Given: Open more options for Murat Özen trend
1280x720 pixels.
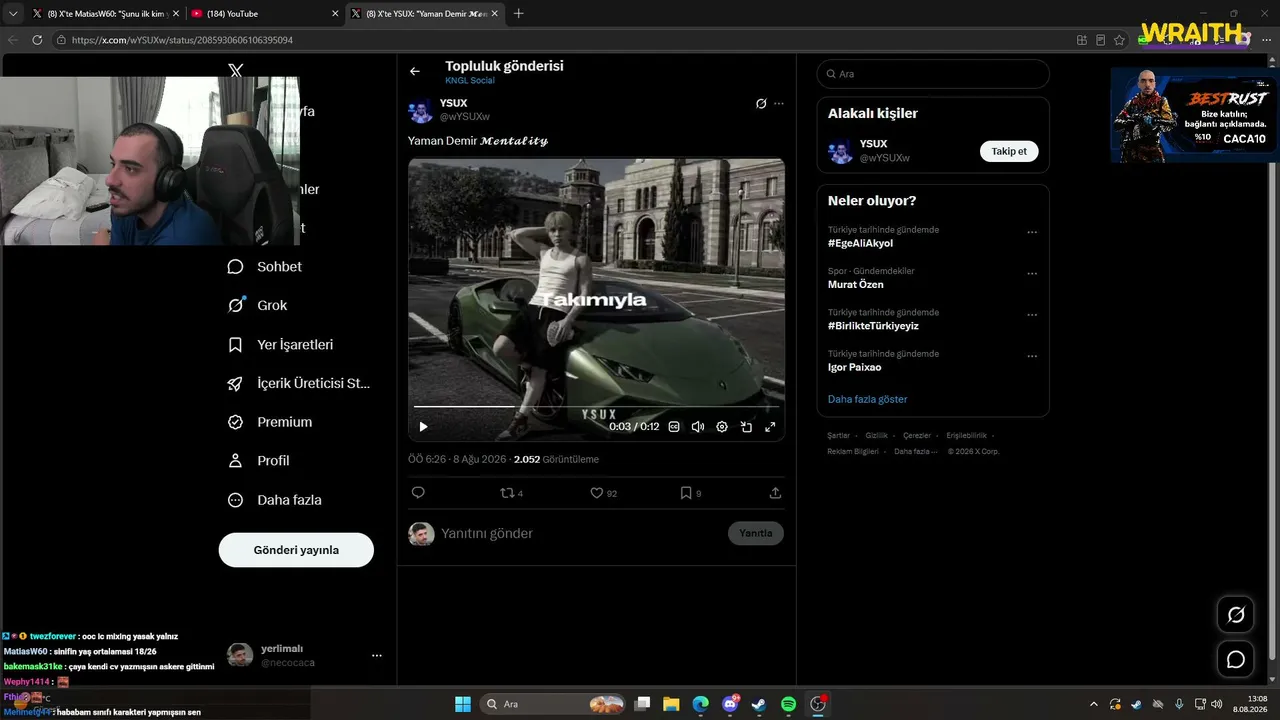Looking at the screenshot, I should click(x=1032, y=273).
